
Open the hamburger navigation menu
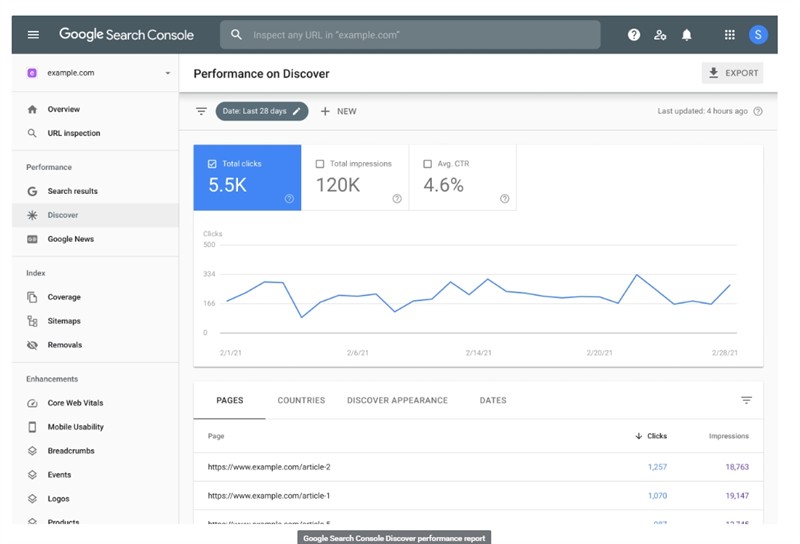click(33, 35)
